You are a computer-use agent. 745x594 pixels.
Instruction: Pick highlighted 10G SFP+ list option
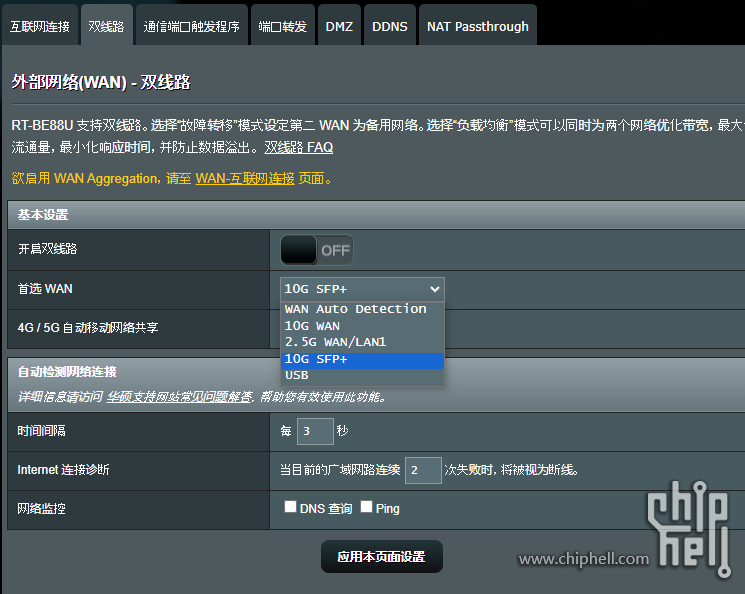click(362, 359)
